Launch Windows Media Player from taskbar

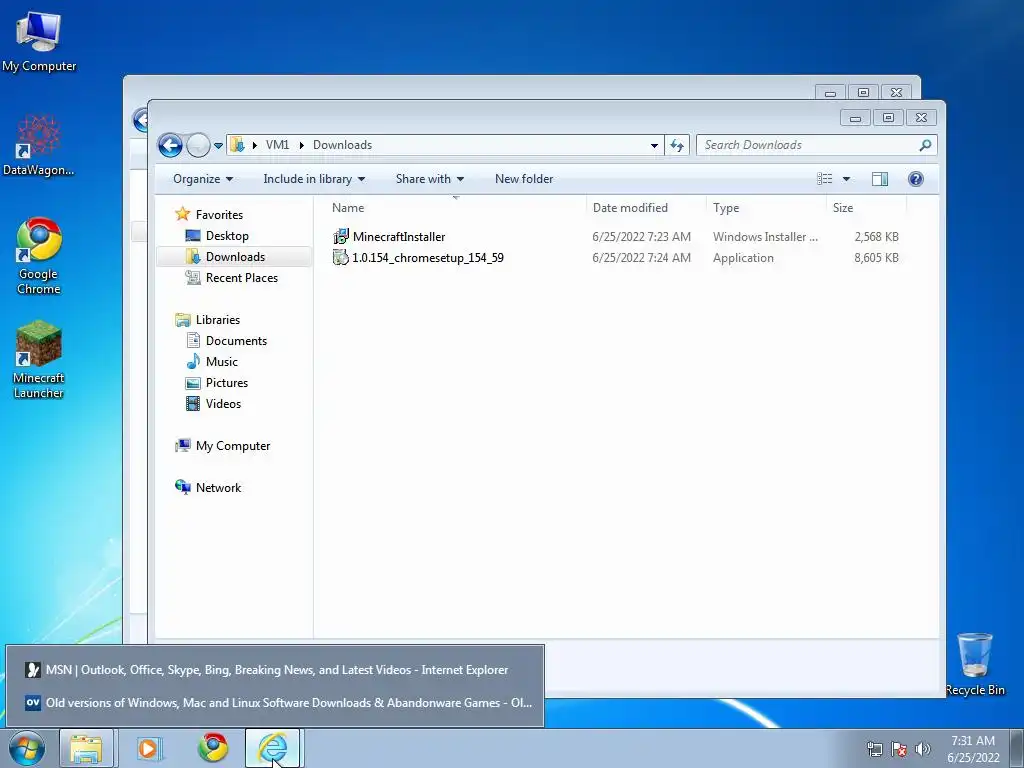click(149, 748)
